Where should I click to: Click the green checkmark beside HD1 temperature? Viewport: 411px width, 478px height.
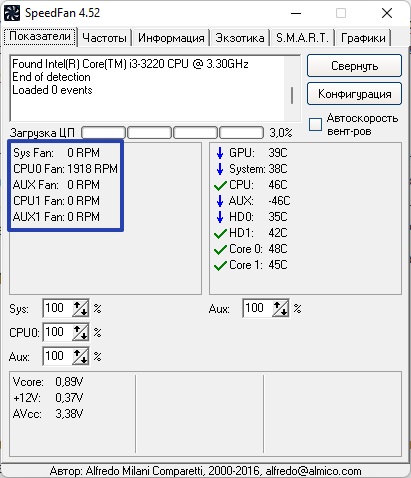coord(220,233)
